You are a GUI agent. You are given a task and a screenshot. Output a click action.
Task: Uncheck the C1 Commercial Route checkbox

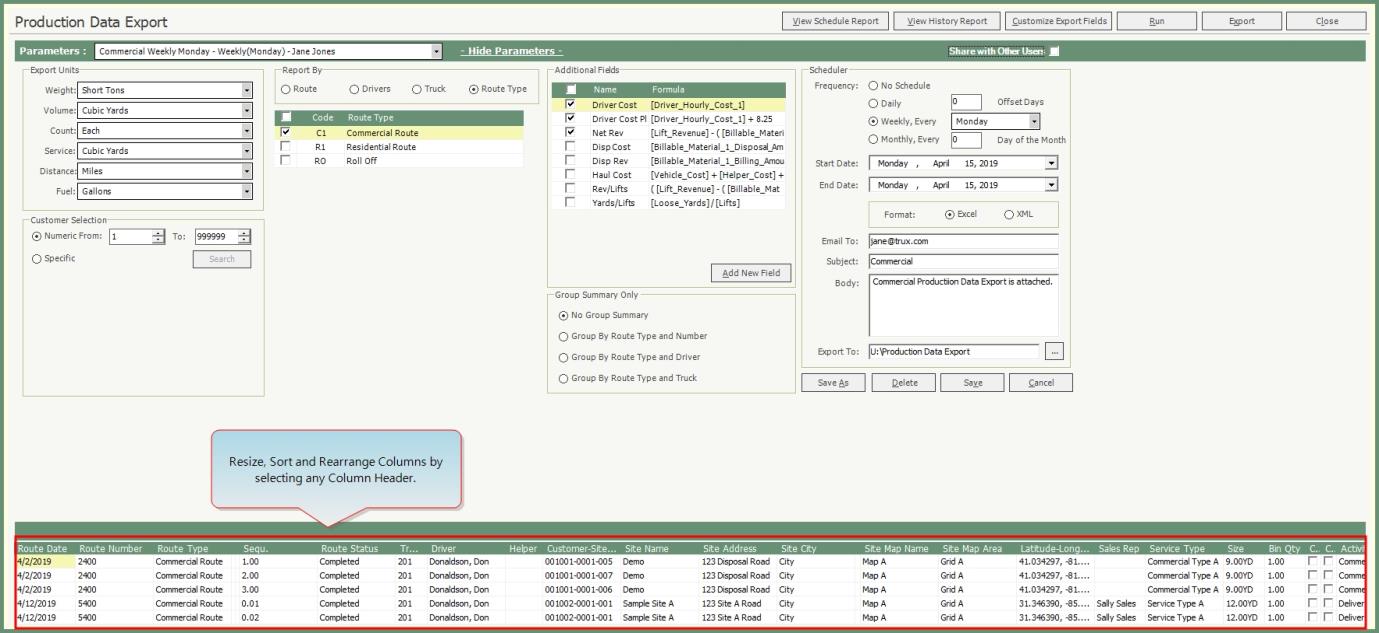point(286,132)
